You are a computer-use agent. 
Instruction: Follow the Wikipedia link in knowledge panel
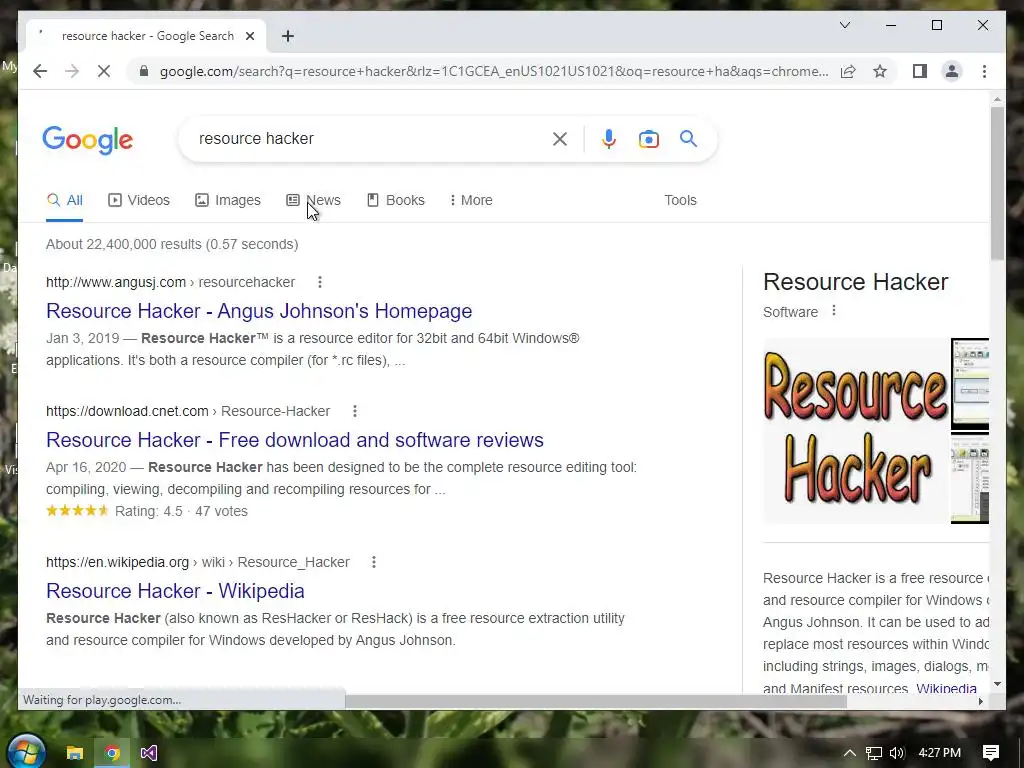946,688
